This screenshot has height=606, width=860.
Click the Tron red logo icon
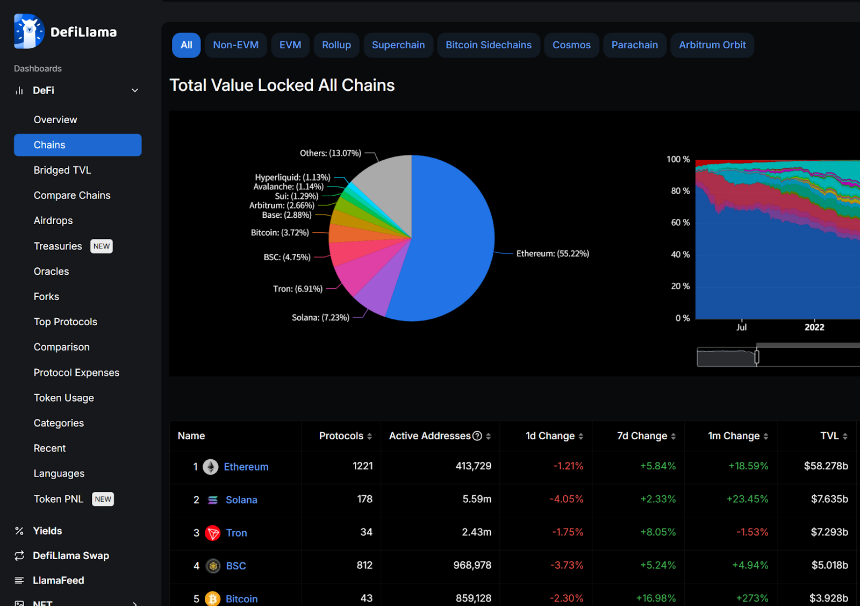(213, 533)
